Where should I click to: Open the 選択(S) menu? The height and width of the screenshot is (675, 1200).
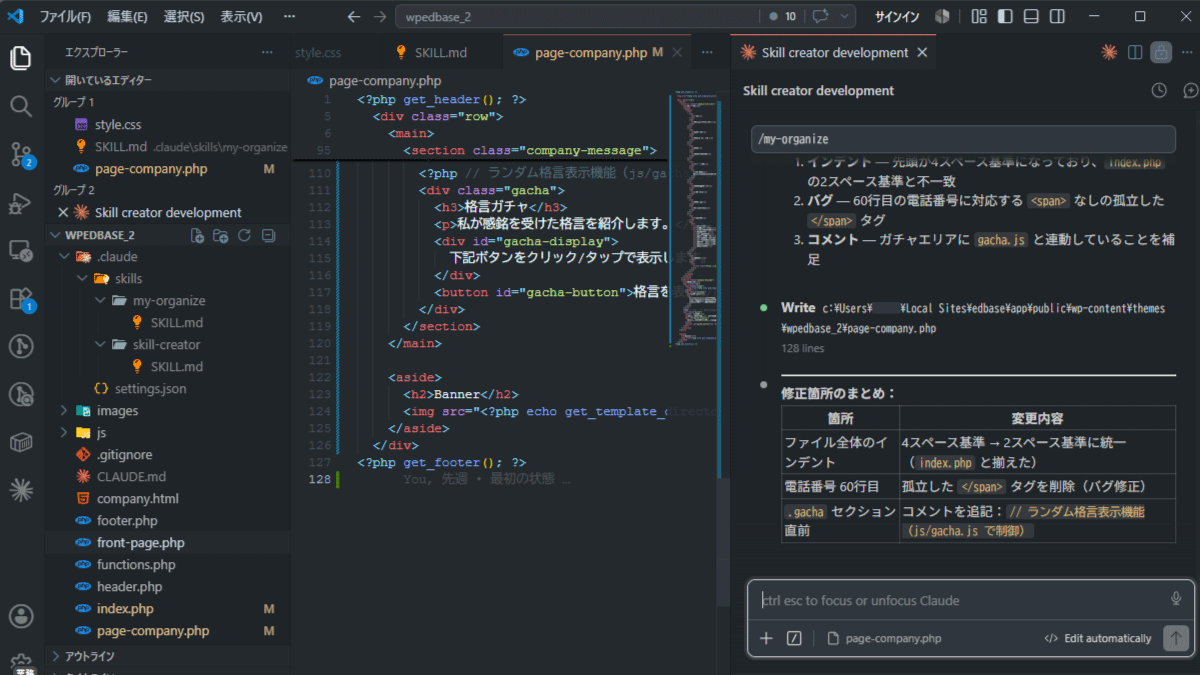(x=184, y=17)
